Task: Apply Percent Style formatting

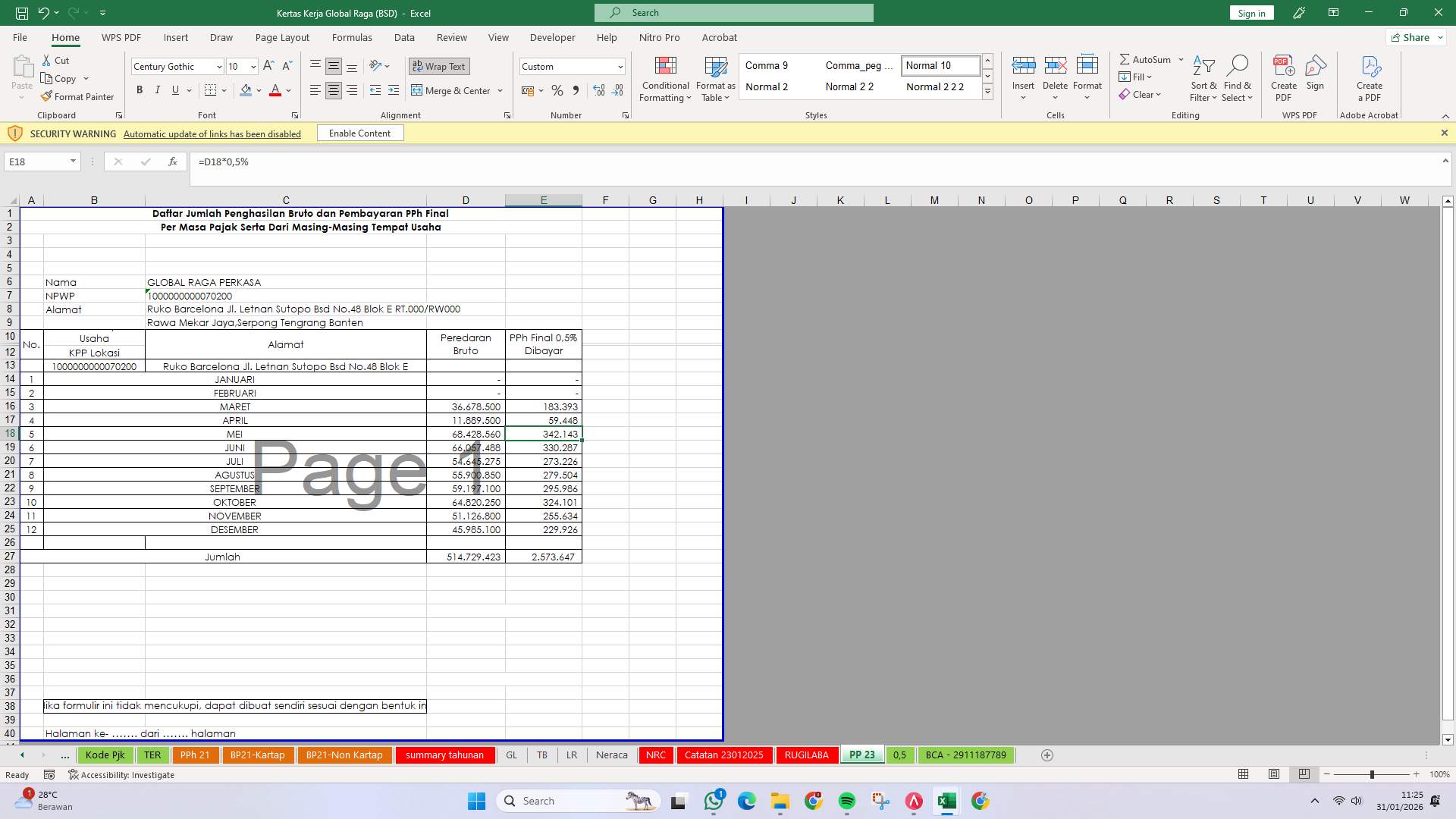Action: pos(557,90)
